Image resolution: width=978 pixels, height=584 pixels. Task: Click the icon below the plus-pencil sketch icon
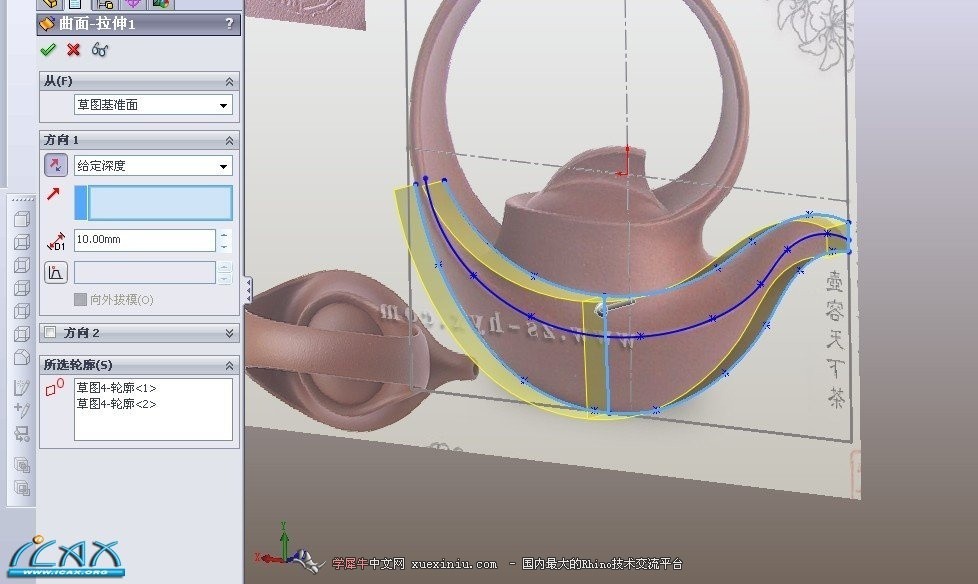point(22,433)
